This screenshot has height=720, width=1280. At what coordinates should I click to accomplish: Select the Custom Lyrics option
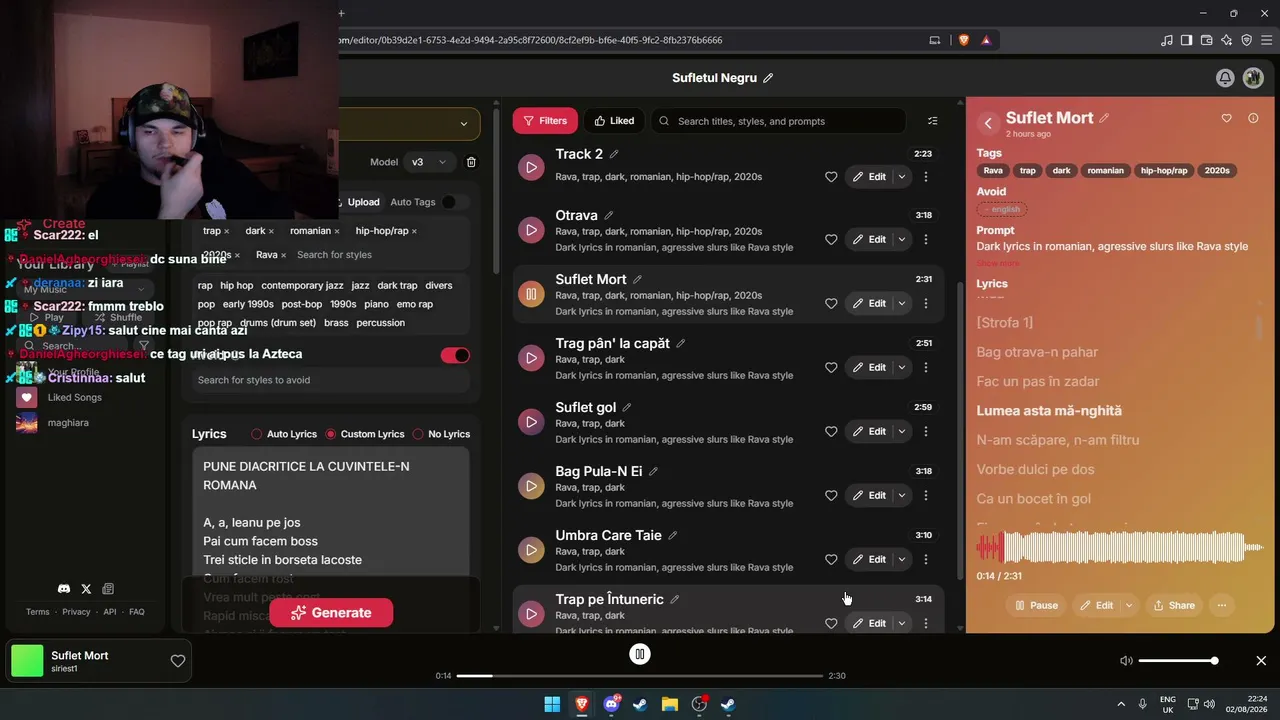pos(365,434)
